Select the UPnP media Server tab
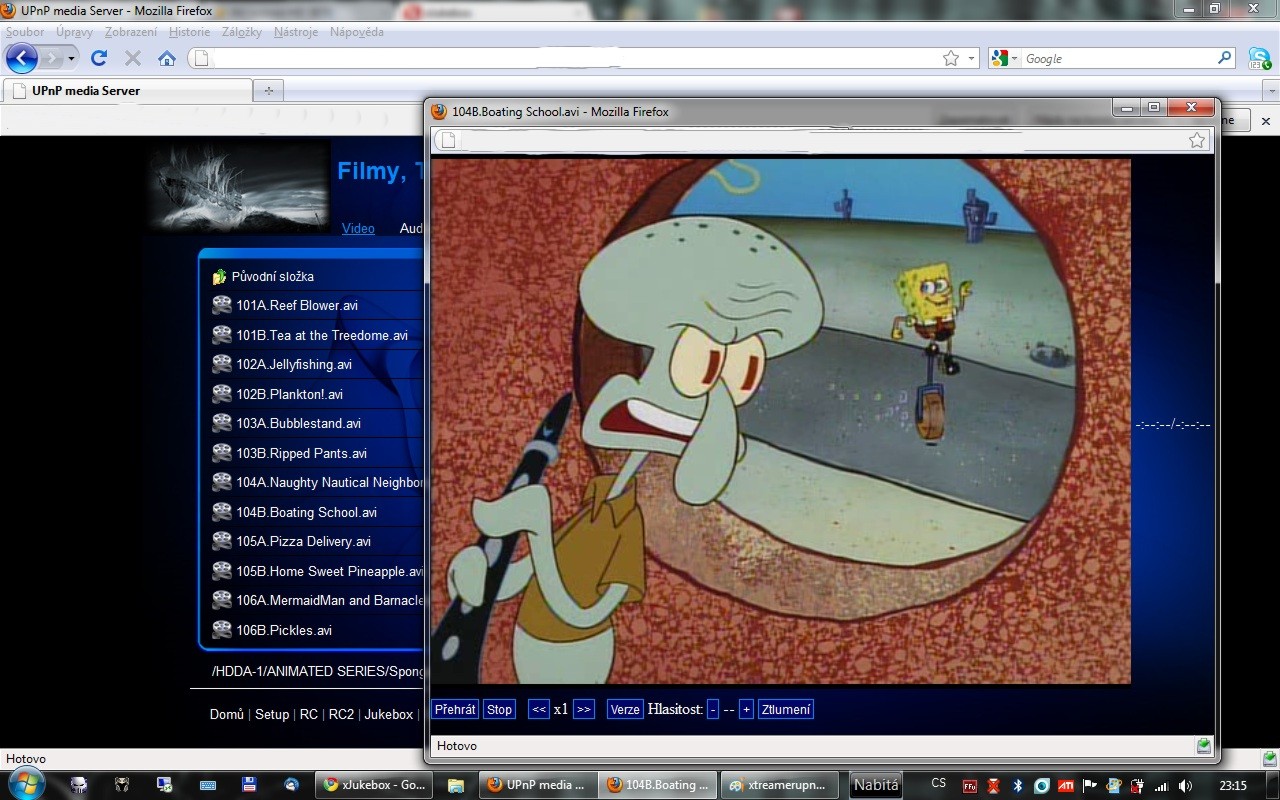Viewport: 1280px width, 800px height. click(x=127, y=90)
